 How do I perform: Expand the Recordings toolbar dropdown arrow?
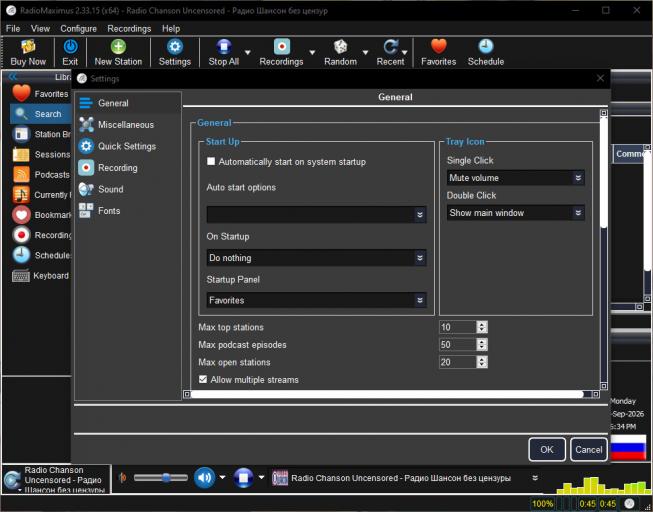(x=312, y=53)
